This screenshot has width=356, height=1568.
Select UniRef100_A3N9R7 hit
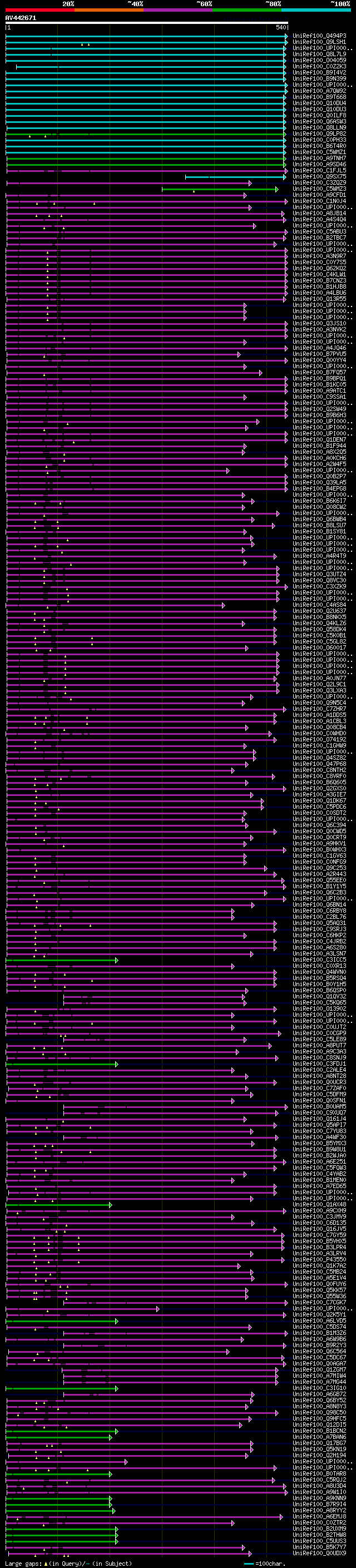click(319, 256)
